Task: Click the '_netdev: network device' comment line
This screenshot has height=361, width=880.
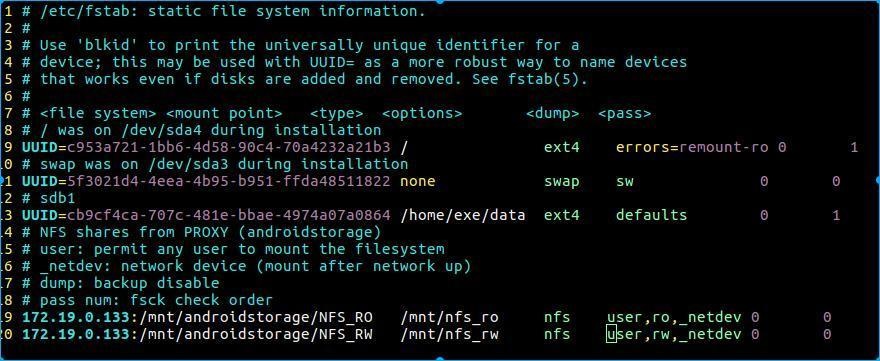Action: pos(247,266)
